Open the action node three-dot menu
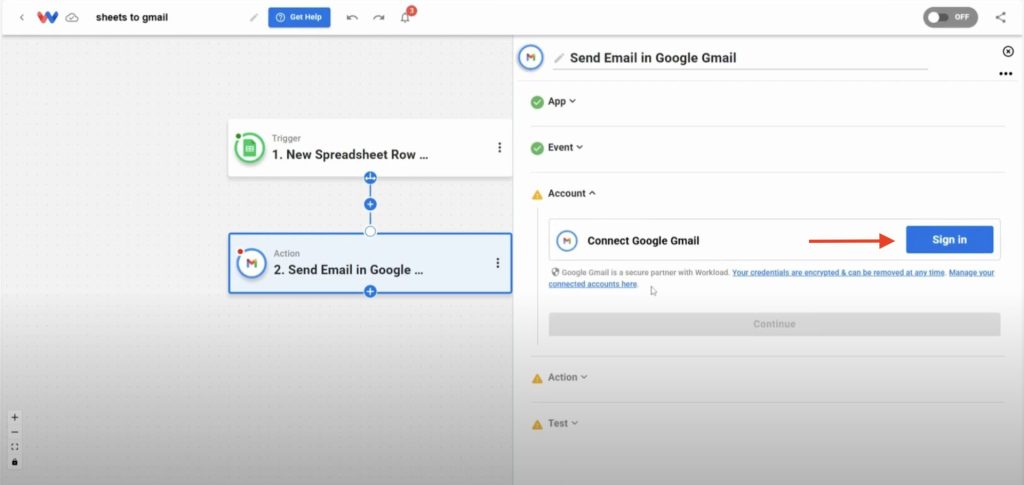1024x485 pixels. [x=498, y=263]
